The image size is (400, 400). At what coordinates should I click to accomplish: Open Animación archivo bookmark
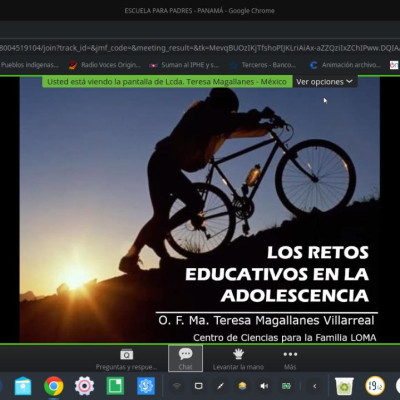point(345,65)
